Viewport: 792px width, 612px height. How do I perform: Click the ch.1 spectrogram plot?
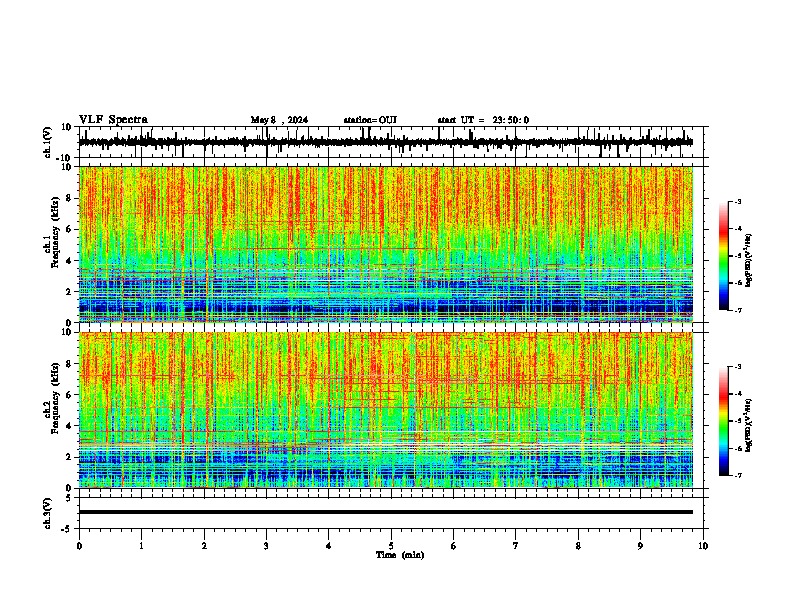pos(386,244)
